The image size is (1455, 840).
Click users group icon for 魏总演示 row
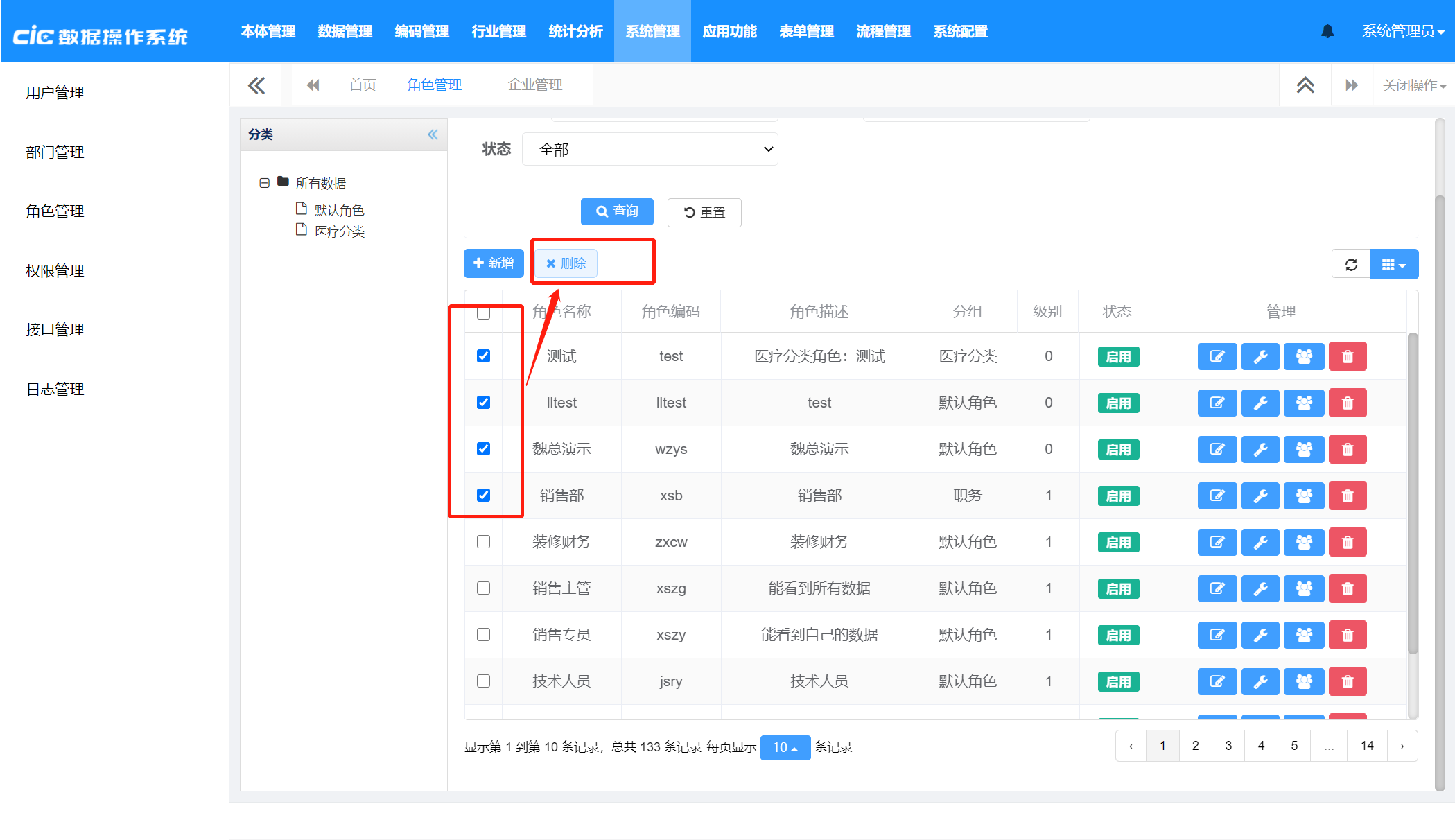click(1303, 449)
